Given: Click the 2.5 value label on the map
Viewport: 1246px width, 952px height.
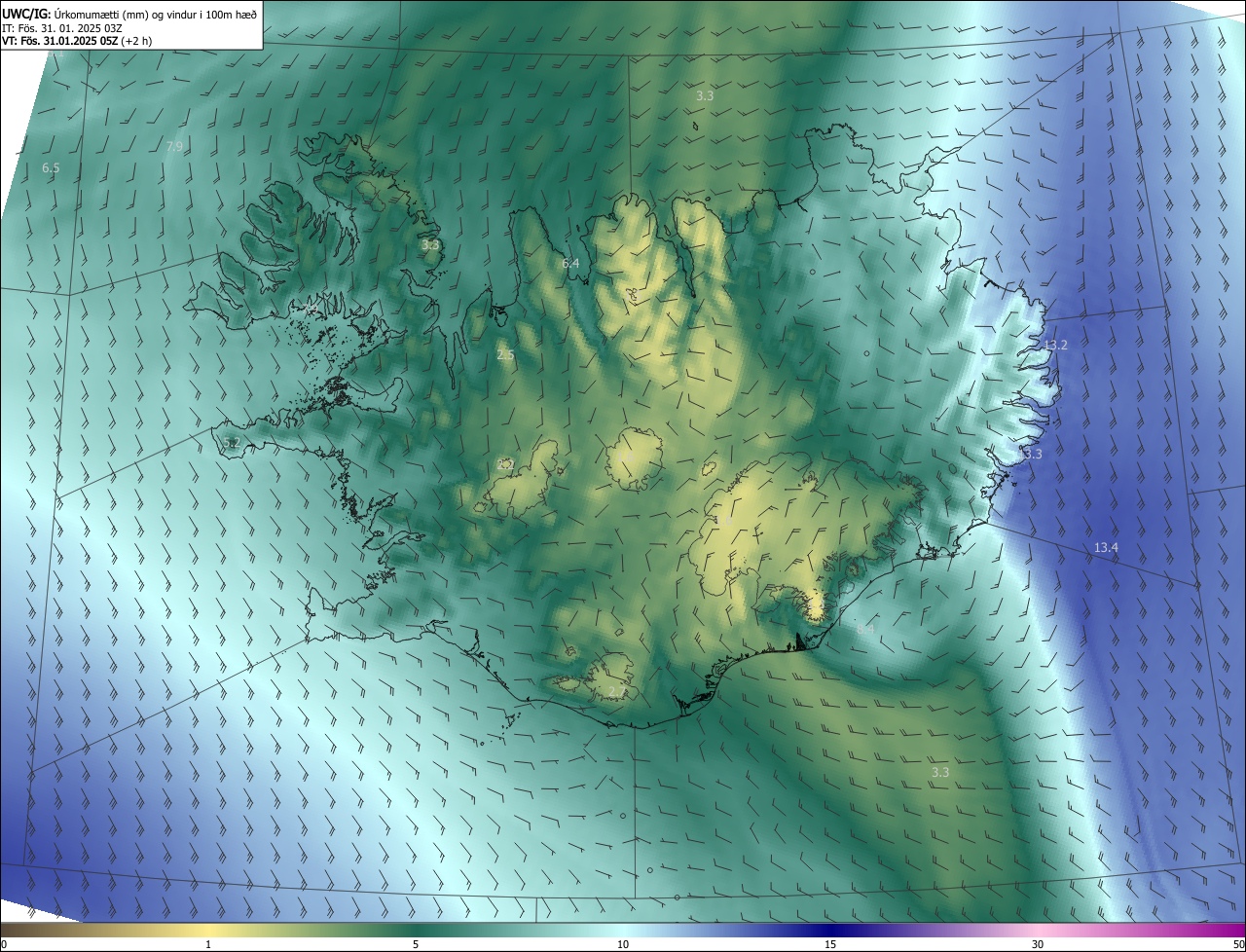Looking at the screenshot, I should [505, 355].
